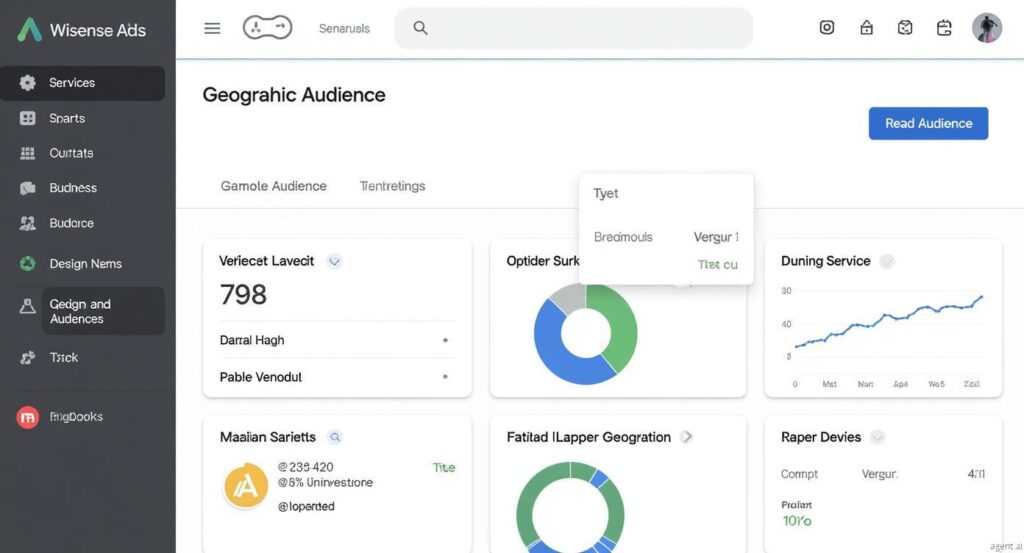Viewport: 1024px width, 553px height.
Task: Expand the Raper Devies dropdown
Action: coord(877,437)
